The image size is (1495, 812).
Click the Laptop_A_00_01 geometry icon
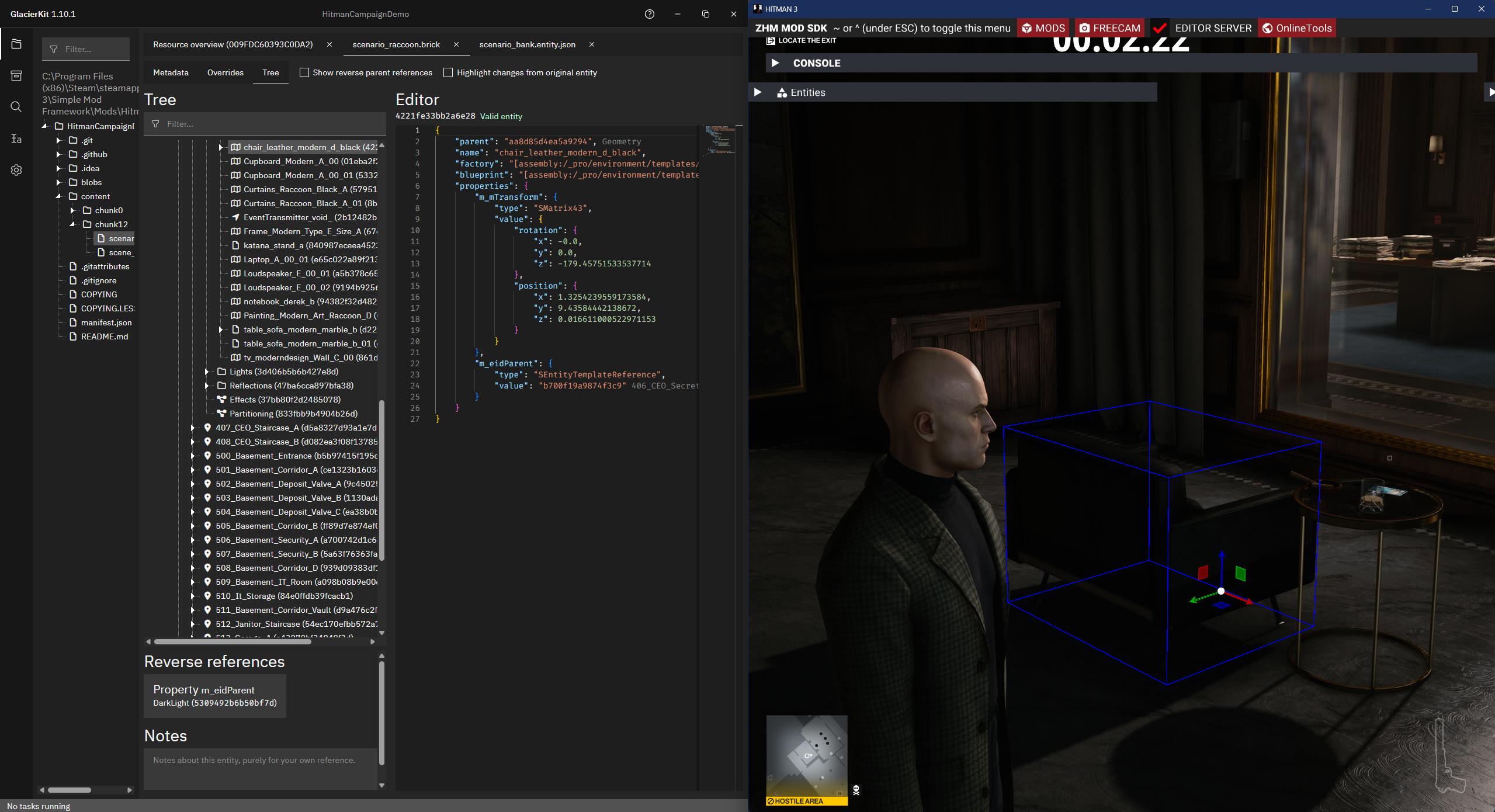point(235,259)
